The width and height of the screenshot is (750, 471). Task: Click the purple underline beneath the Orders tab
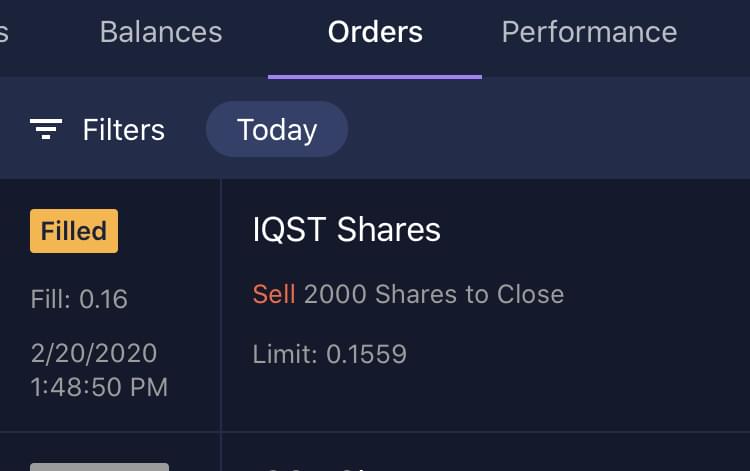pos(375,75)
